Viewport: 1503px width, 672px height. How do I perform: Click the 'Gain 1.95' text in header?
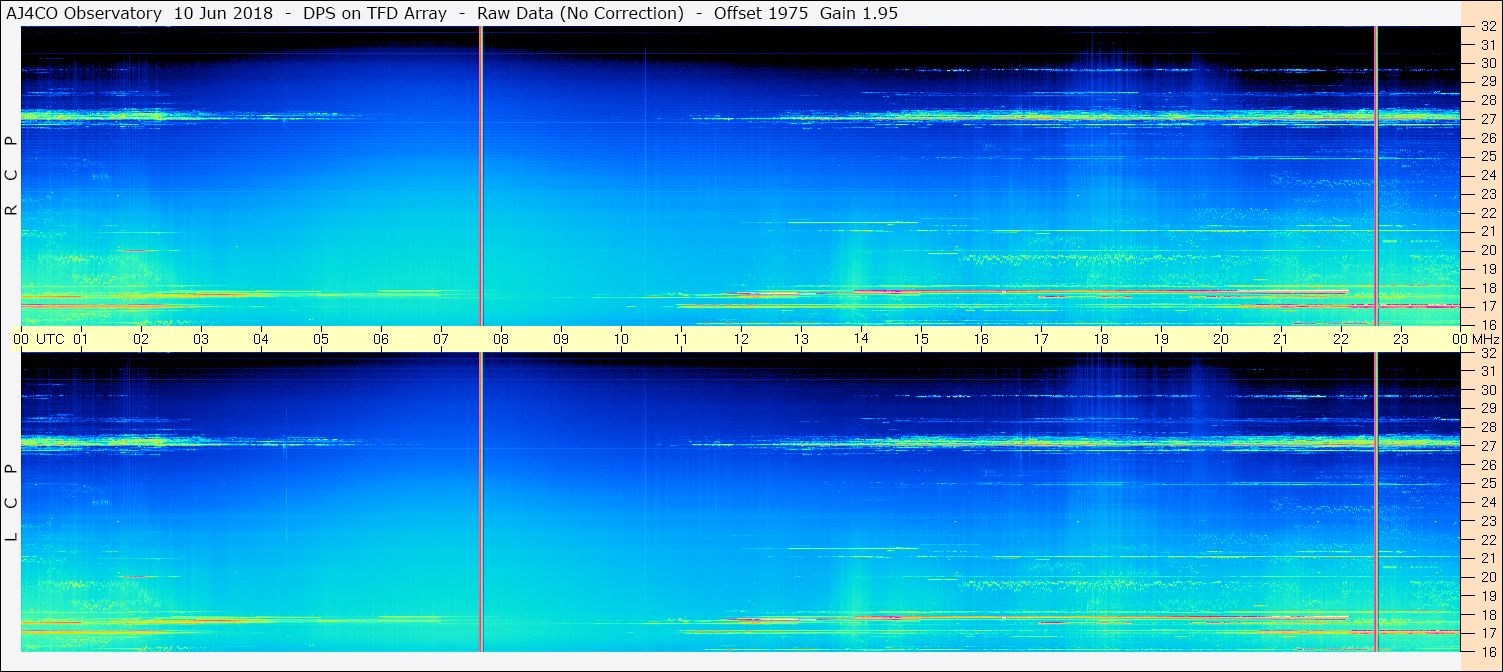pyautogui.click(x=858, y=13)
